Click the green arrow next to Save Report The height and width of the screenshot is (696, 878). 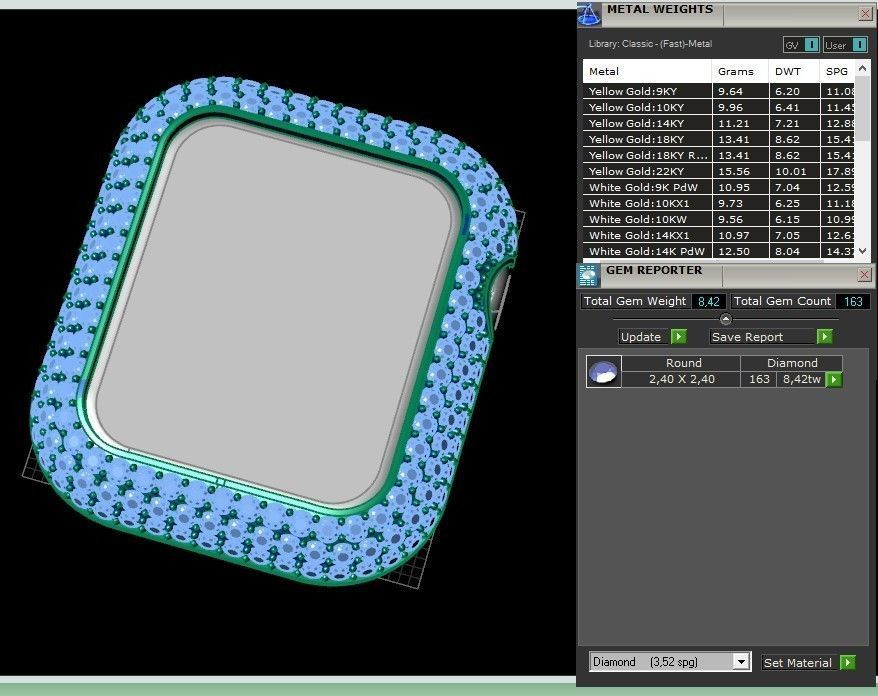point(824,337)
